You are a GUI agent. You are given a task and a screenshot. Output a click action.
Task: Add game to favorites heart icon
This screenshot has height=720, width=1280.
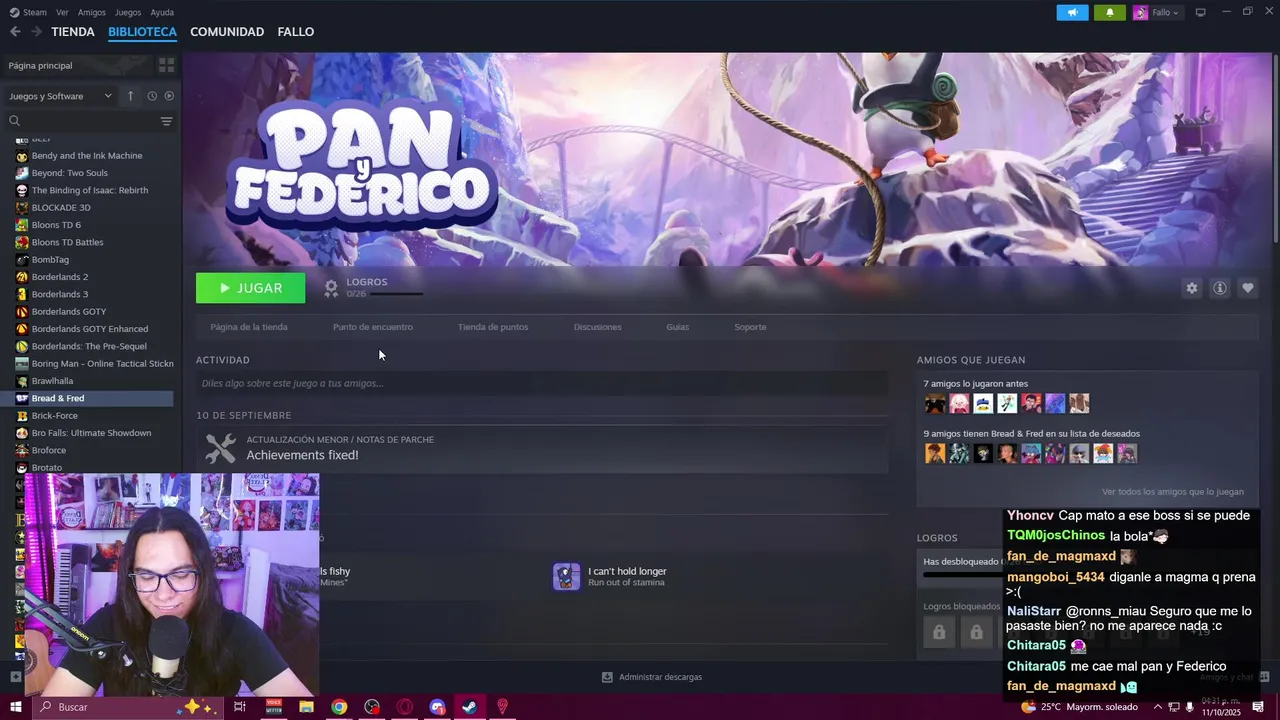coord(1248,288)
